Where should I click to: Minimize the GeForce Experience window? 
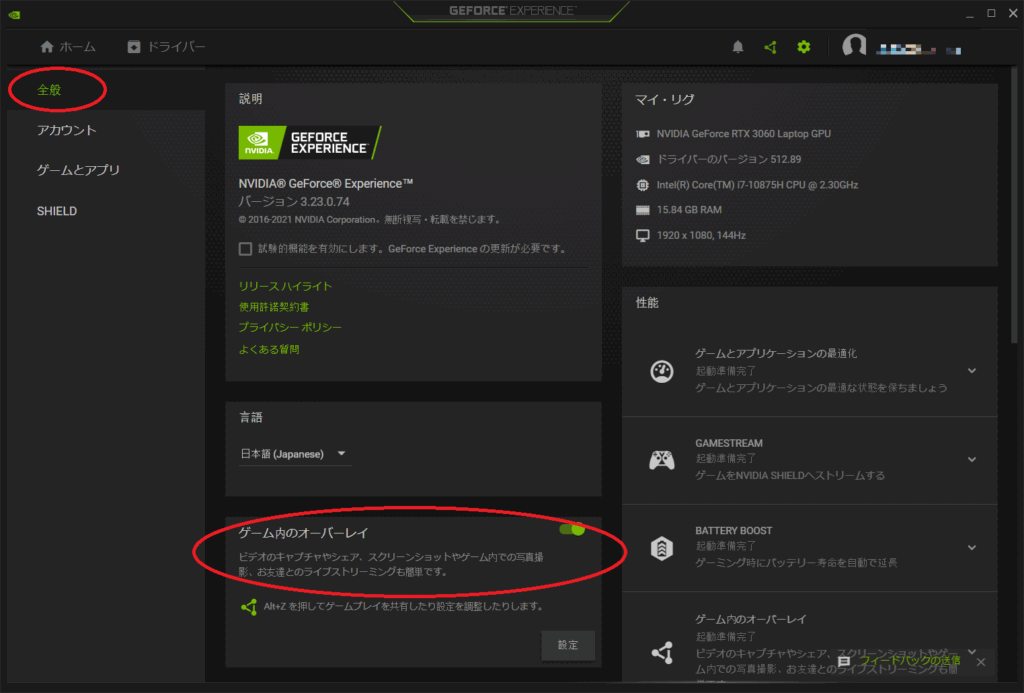click(970, 14)
